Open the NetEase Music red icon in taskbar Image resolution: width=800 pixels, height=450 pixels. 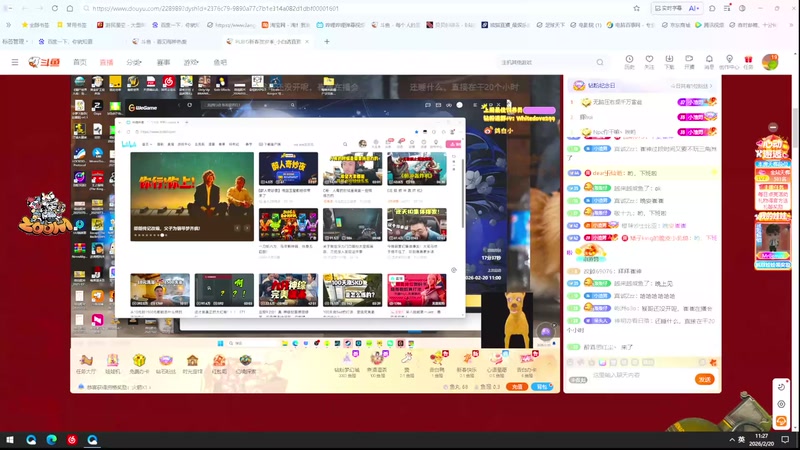coord(72,440)
